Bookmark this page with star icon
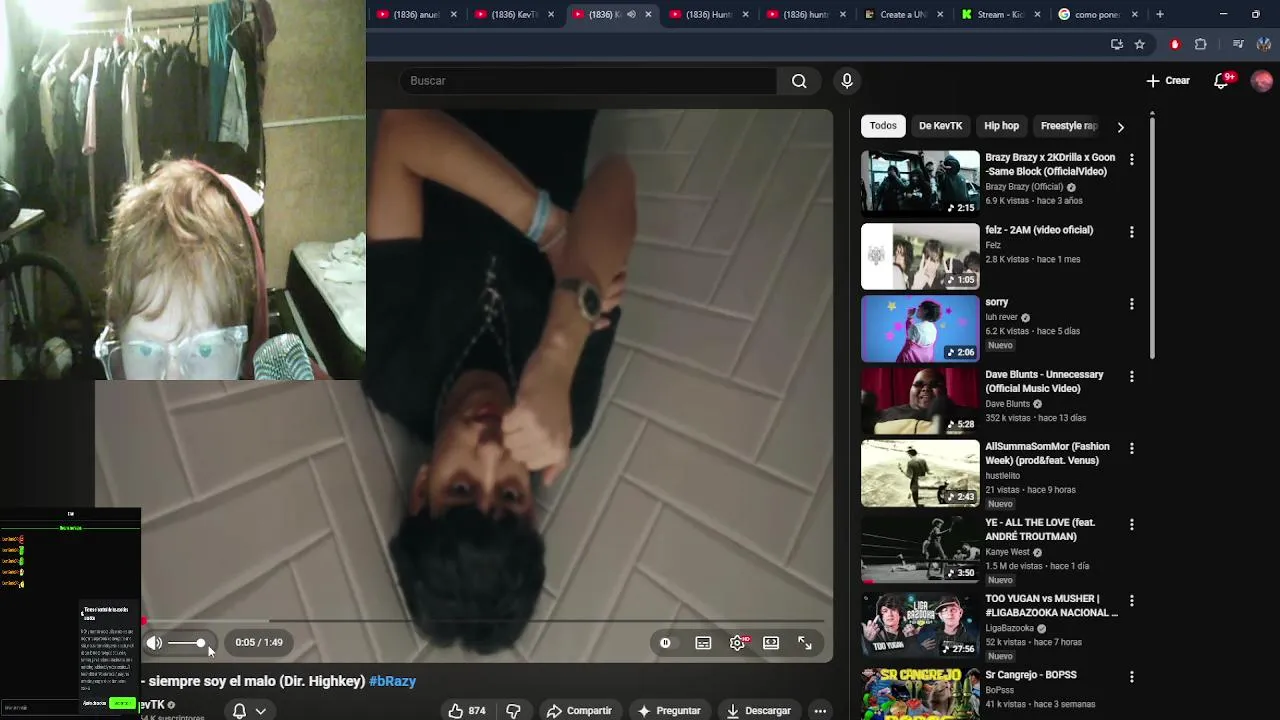Viewport: 1280px width, 720px height. point(1139,44)
